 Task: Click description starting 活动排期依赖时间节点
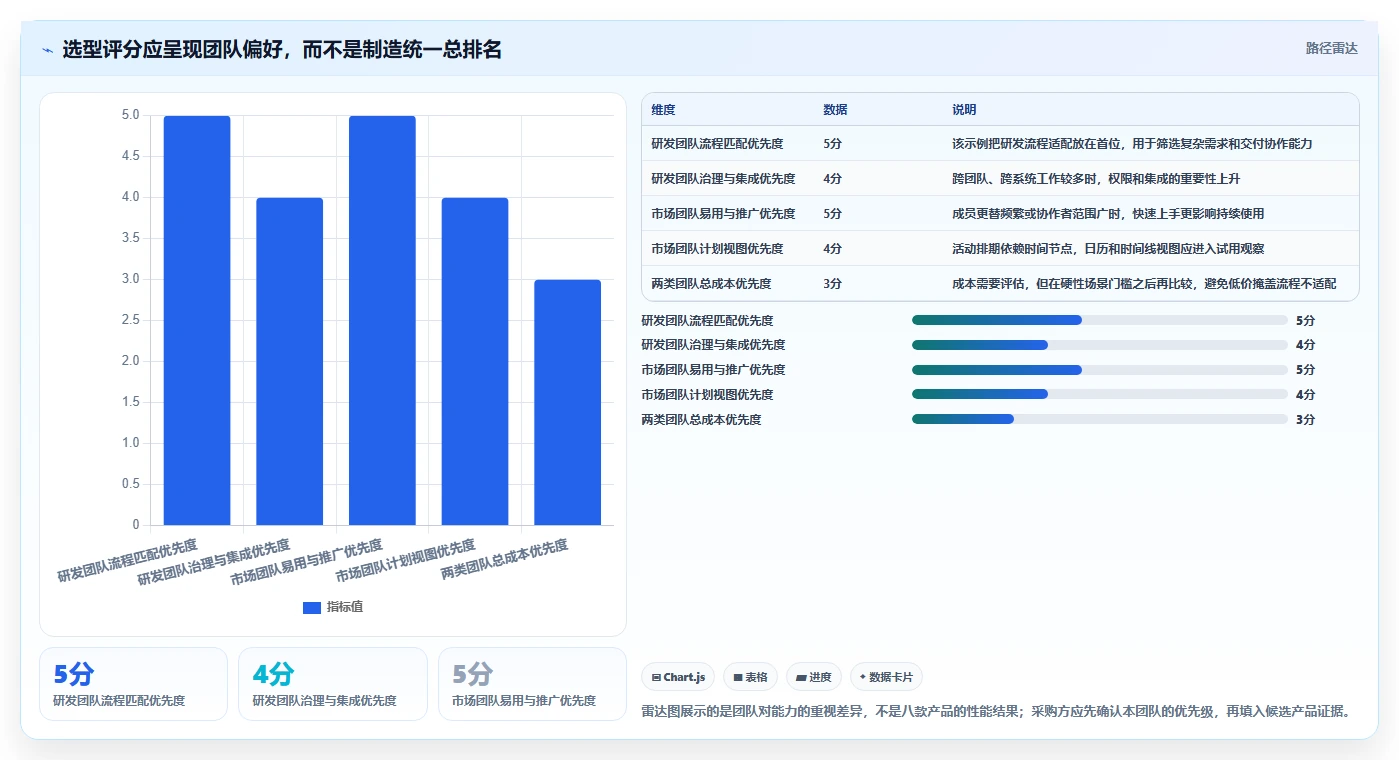tap(1108, 249)
